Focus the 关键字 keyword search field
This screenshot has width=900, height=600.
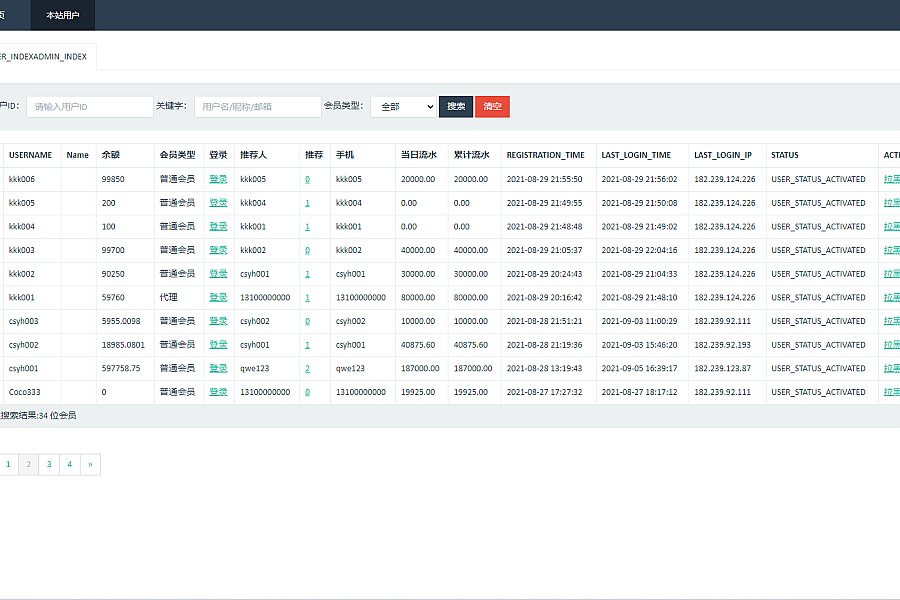pyautogui.click(x=257, y=106)
